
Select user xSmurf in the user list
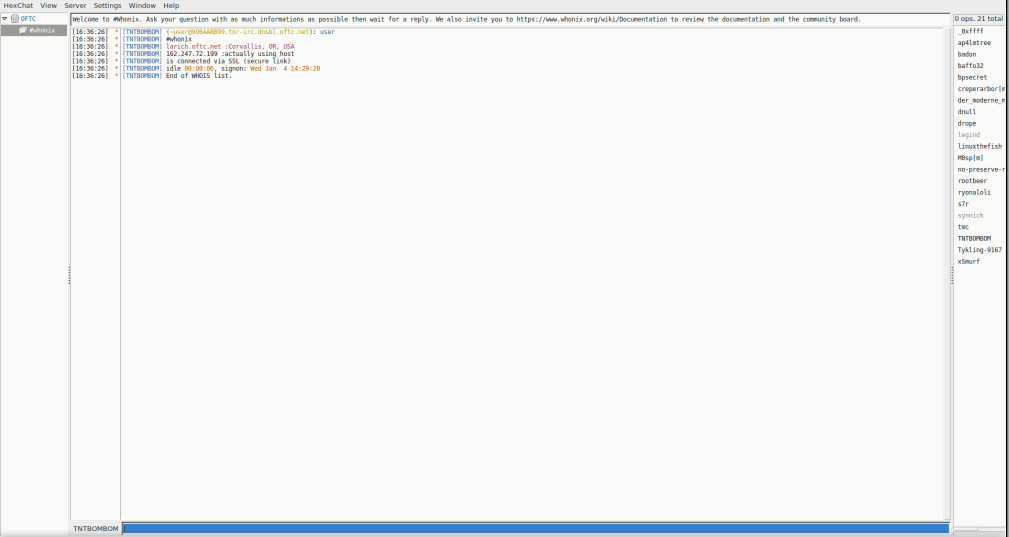(969, 261)
